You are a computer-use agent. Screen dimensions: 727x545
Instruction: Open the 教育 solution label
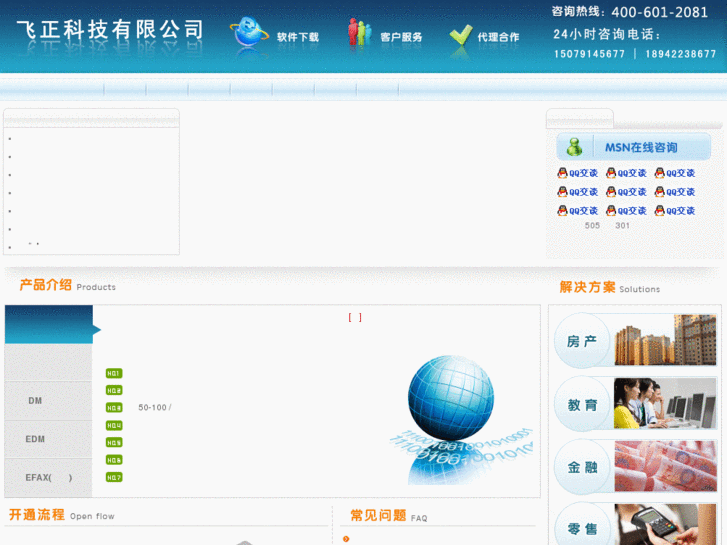[582, 405]
